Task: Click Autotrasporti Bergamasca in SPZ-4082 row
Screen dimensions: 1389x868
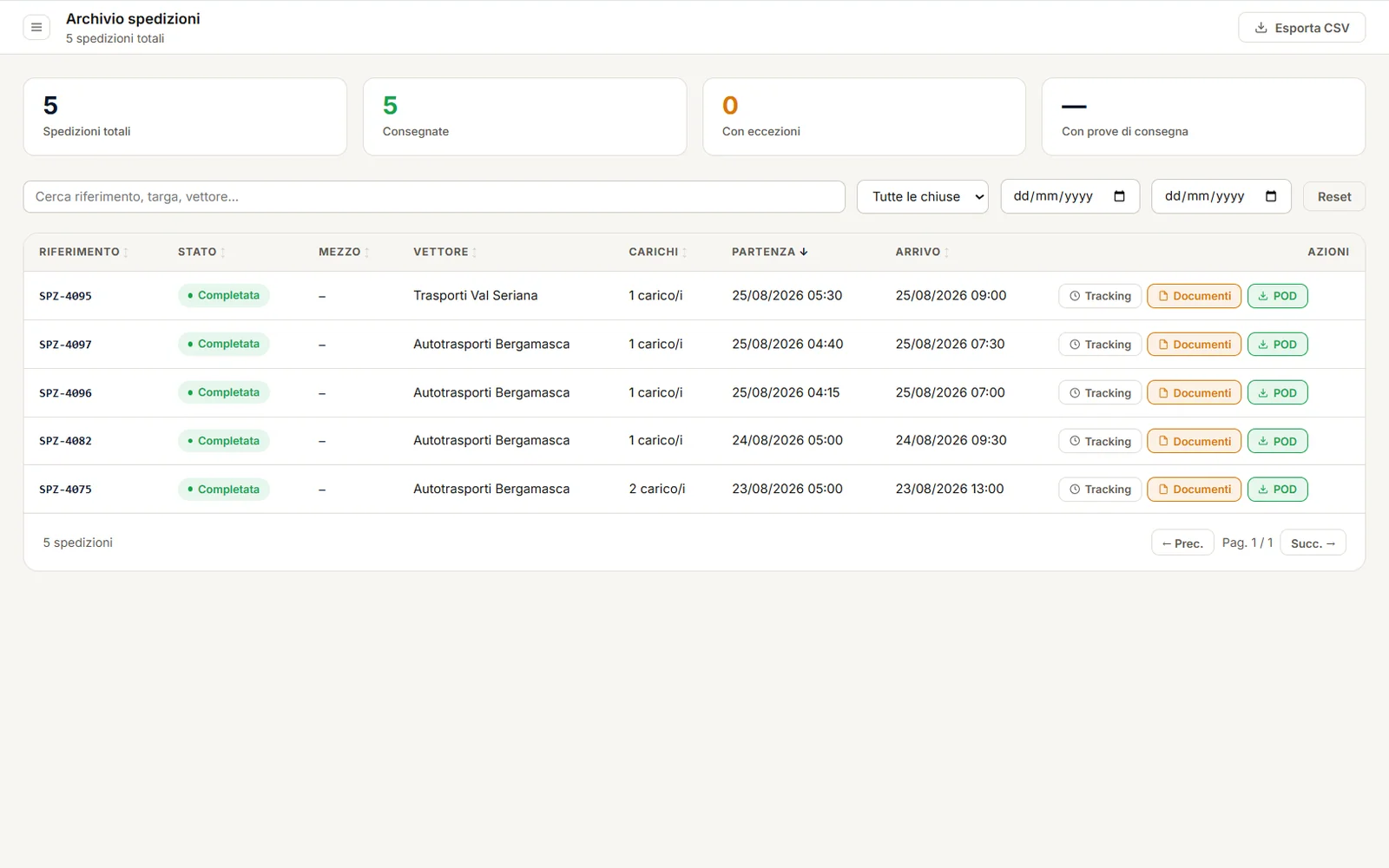Action: point(491,440)
